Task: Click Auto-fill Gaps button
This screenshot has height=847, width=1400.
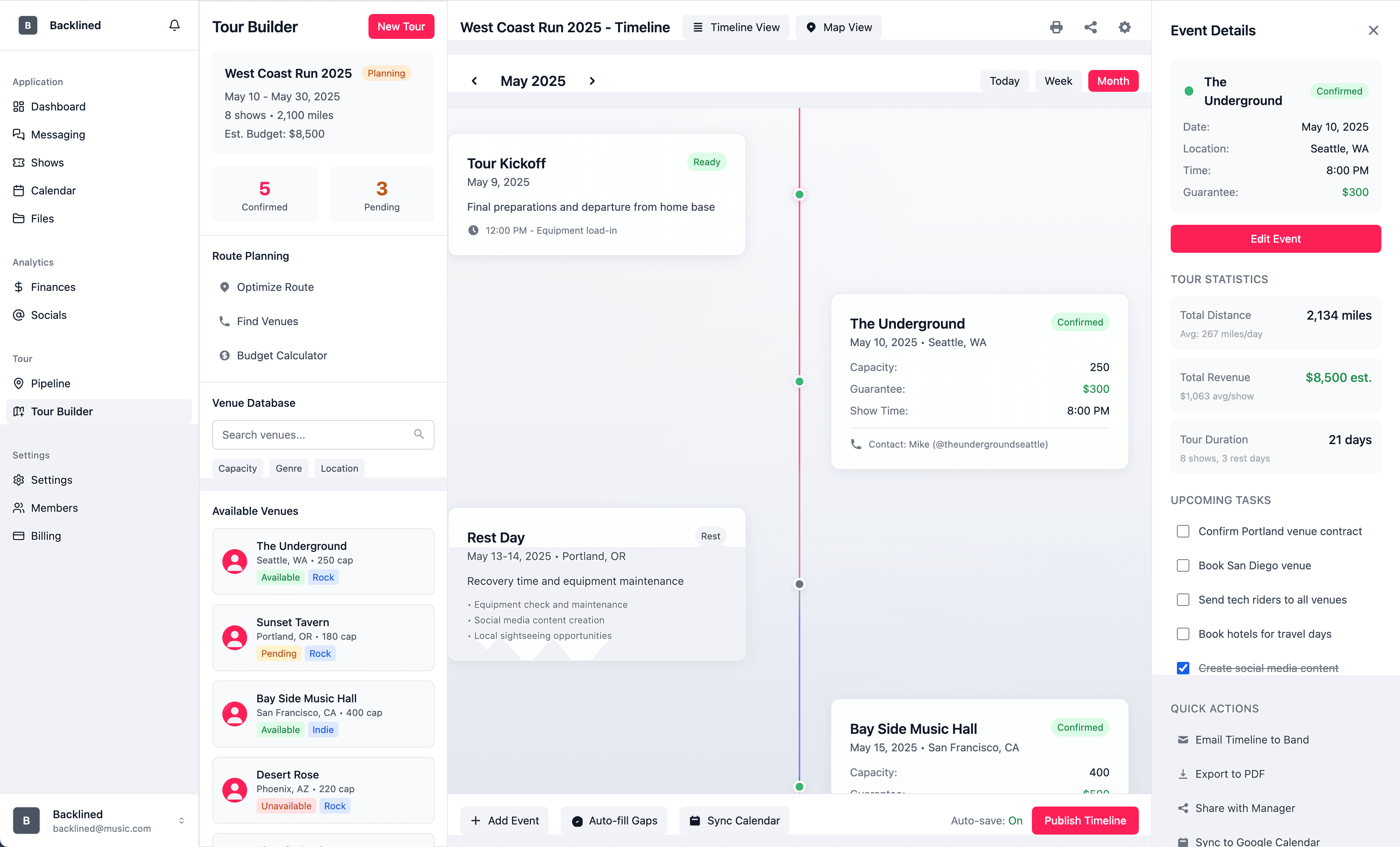Action: pos(614,820)
